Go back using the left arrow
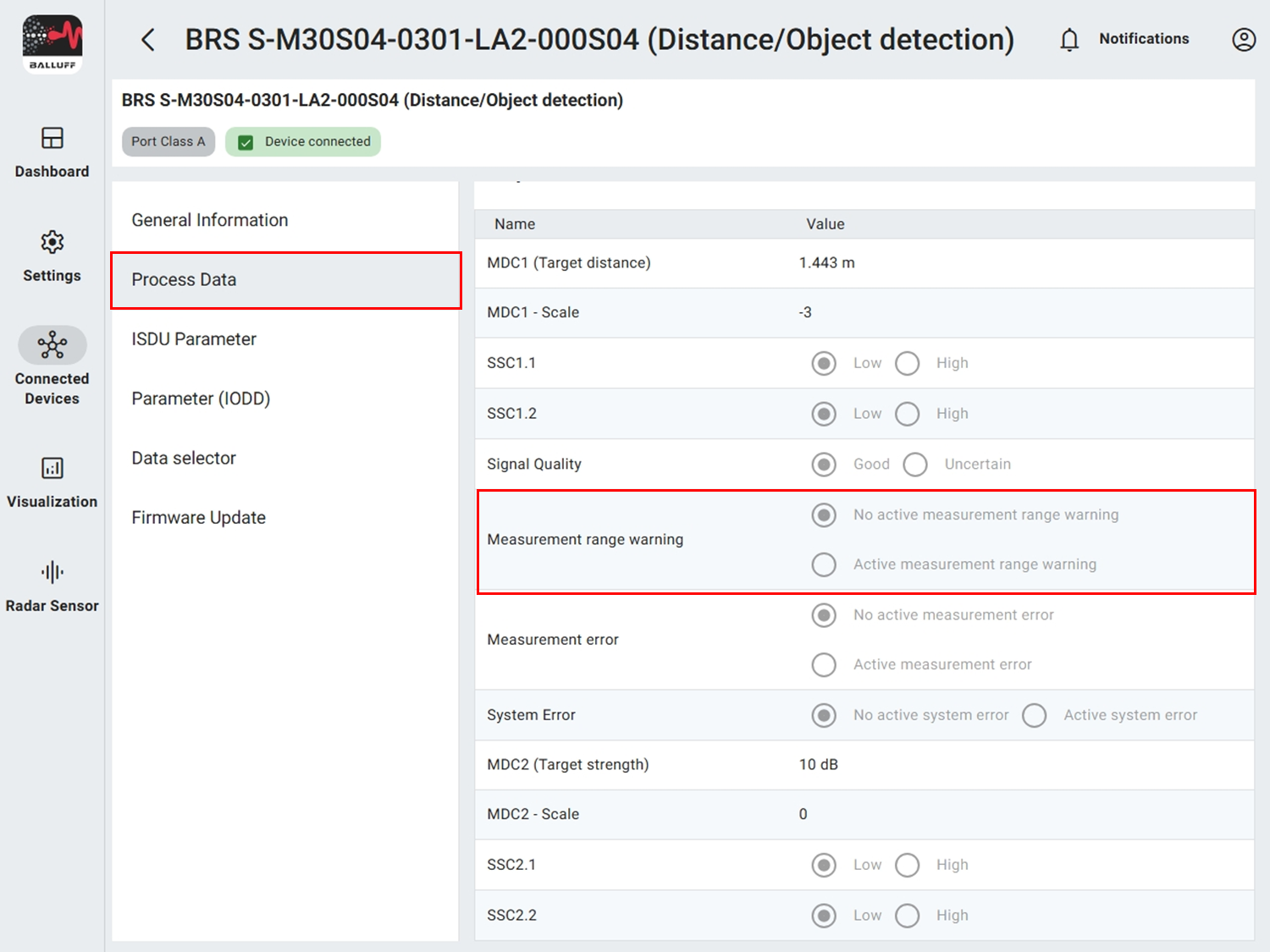 coord(148,40)
